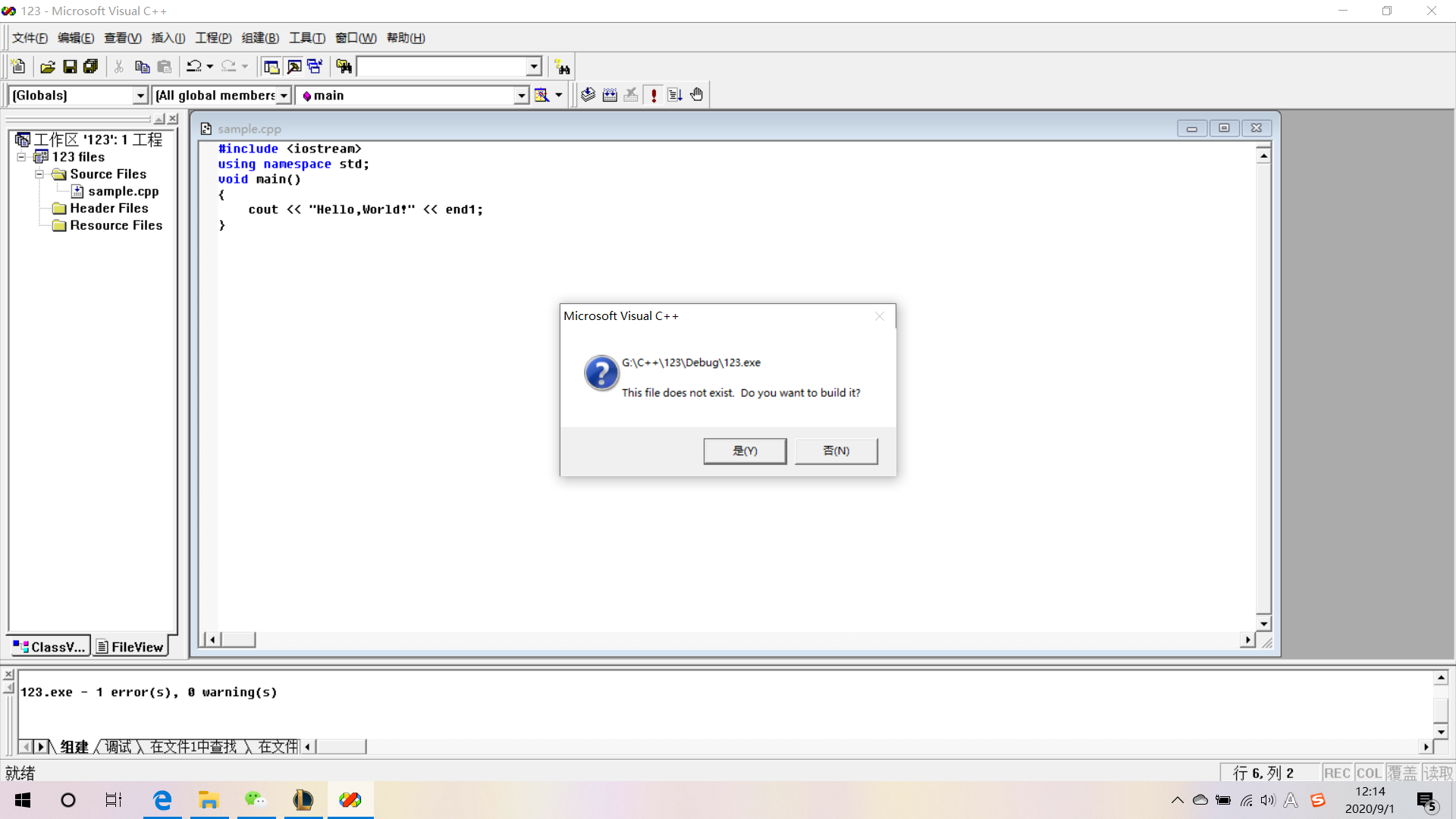Click the WizardBar actions wand icon
The height and width of the screenshot is (819, 1456).
pyautogui.click(x=541, y=95)
